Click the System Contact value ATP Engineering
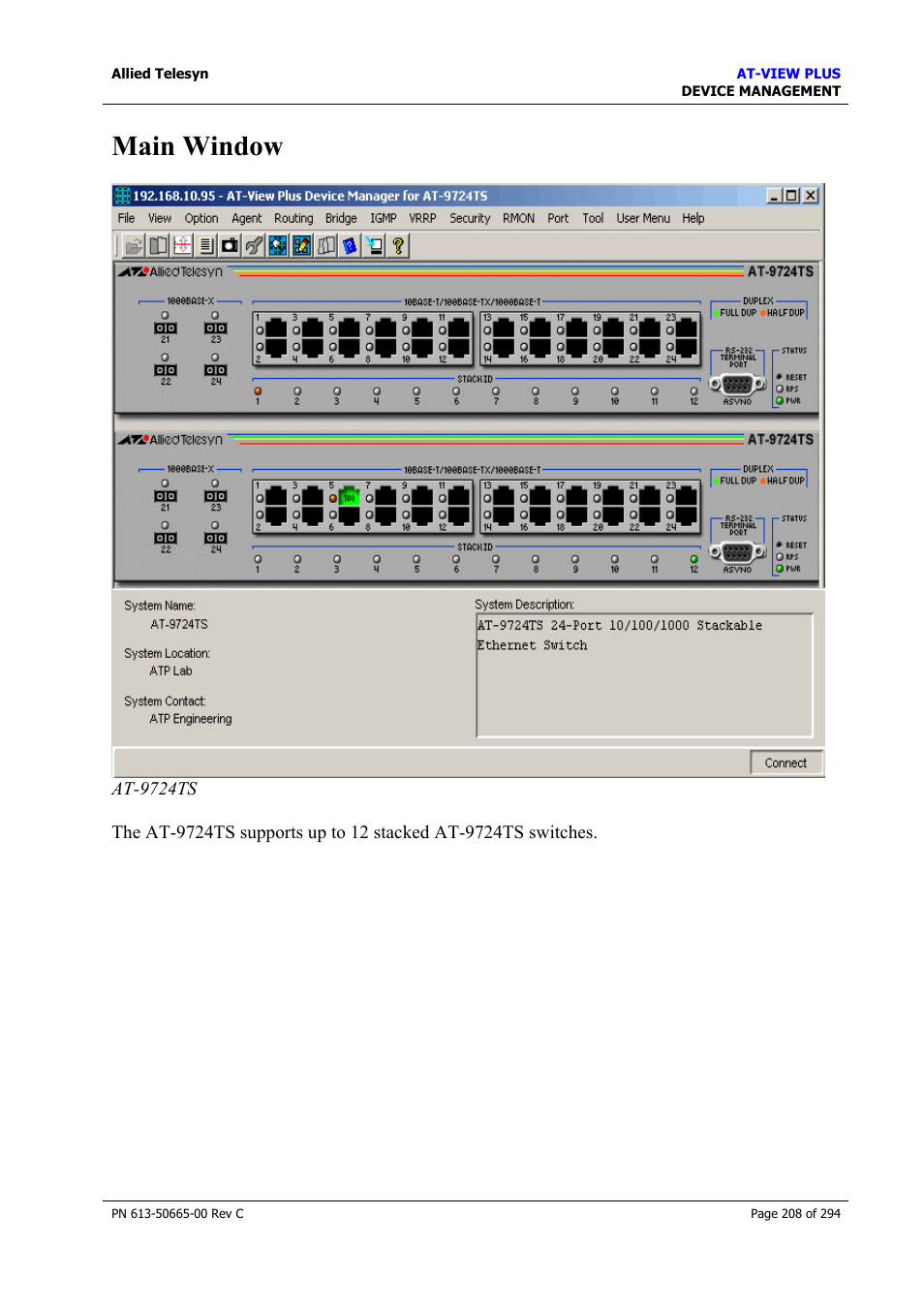This screenshot has width=924, height=1309. [x=191, y=720]
